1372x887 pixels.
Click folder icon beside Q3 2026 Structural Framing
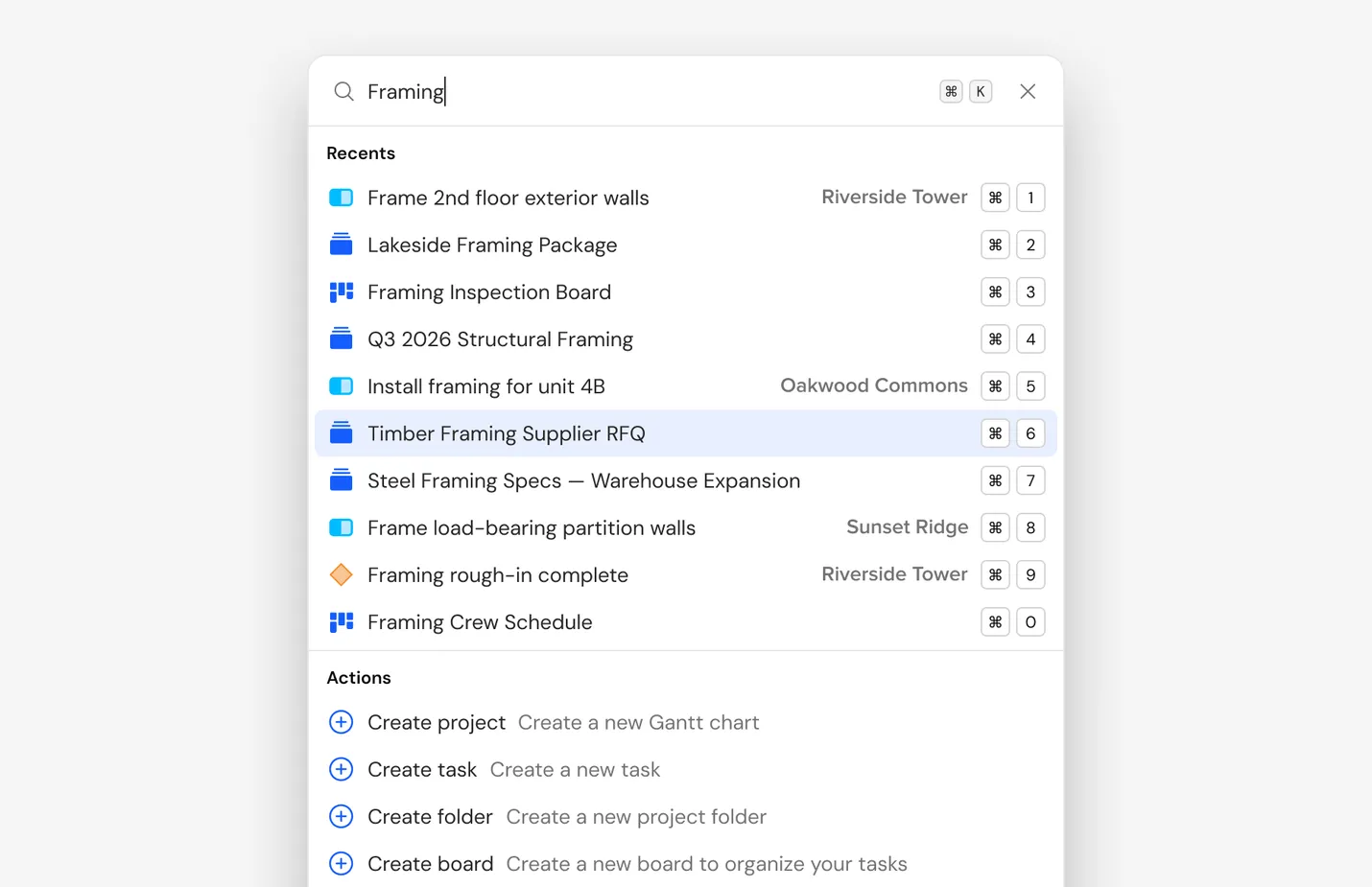342,338
